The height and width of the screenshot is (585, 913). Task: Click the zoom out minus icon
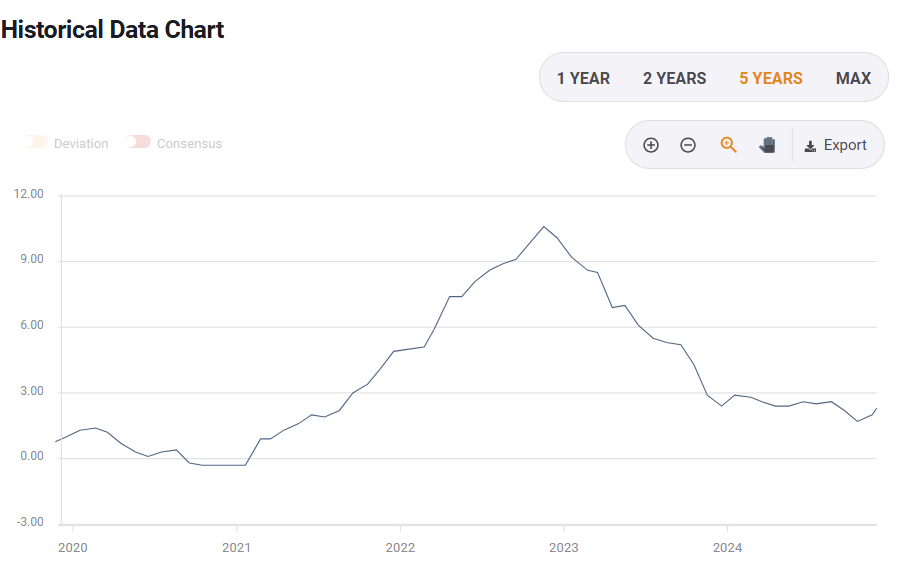[x=688, y=145]
